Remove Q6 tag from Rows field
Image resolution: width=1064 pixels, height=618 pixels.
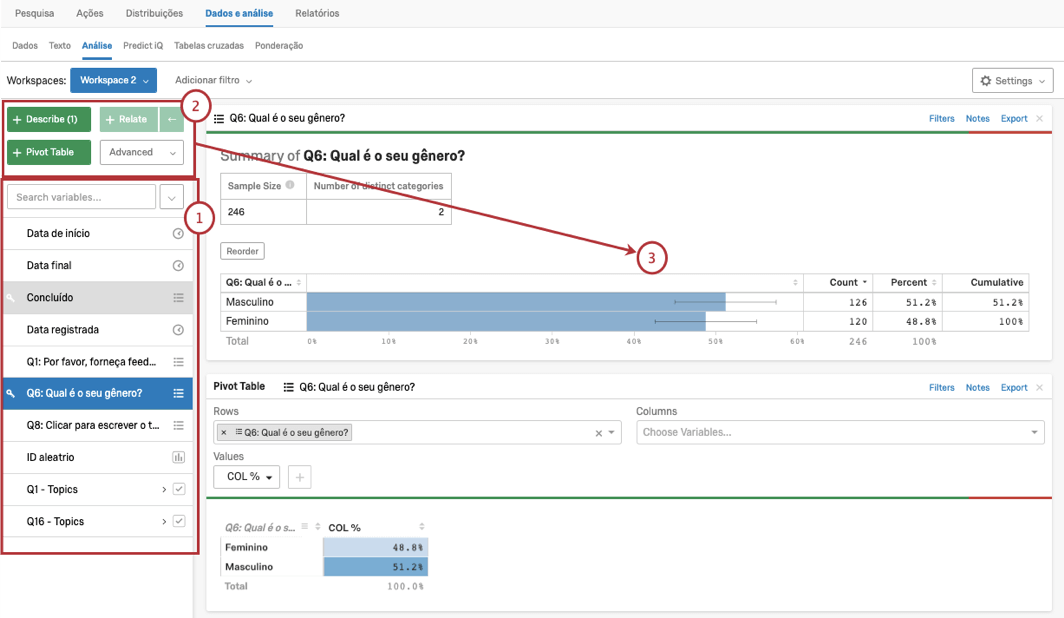pyautogui.click(x=224, y=432)
